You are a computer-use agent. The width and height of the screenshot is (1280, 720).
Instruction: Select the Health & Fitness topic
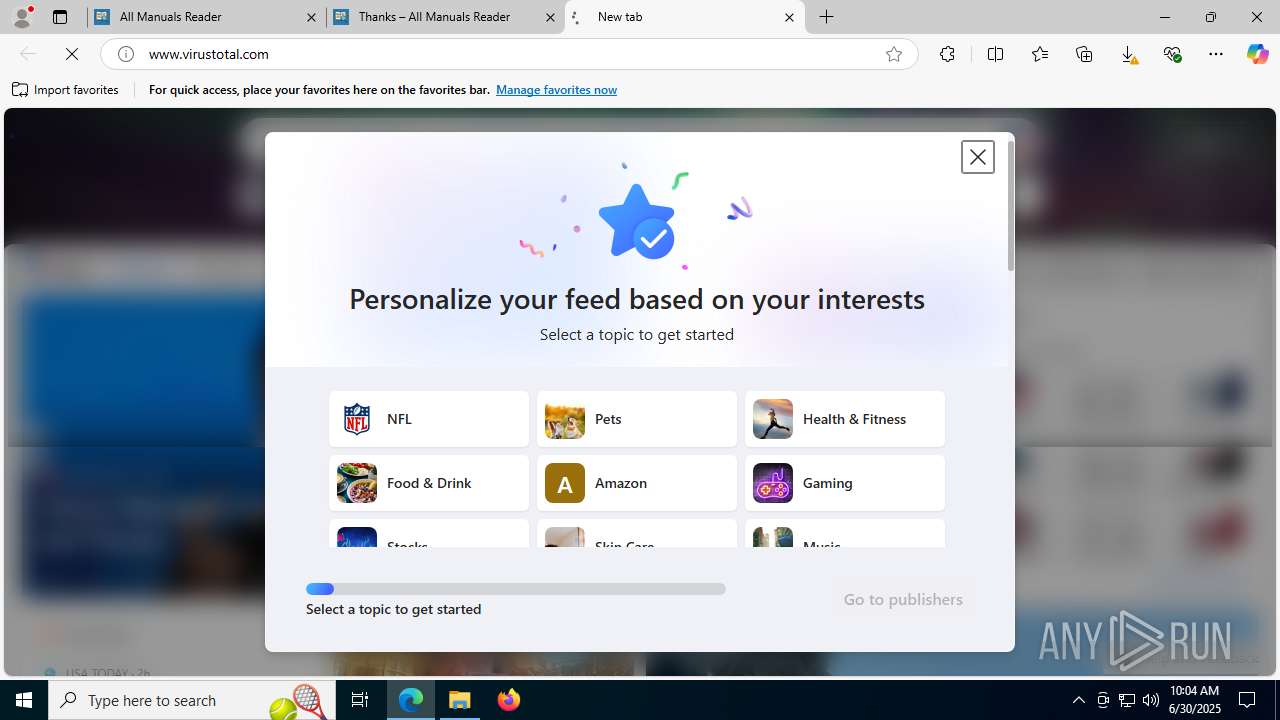tap(845, 419)
